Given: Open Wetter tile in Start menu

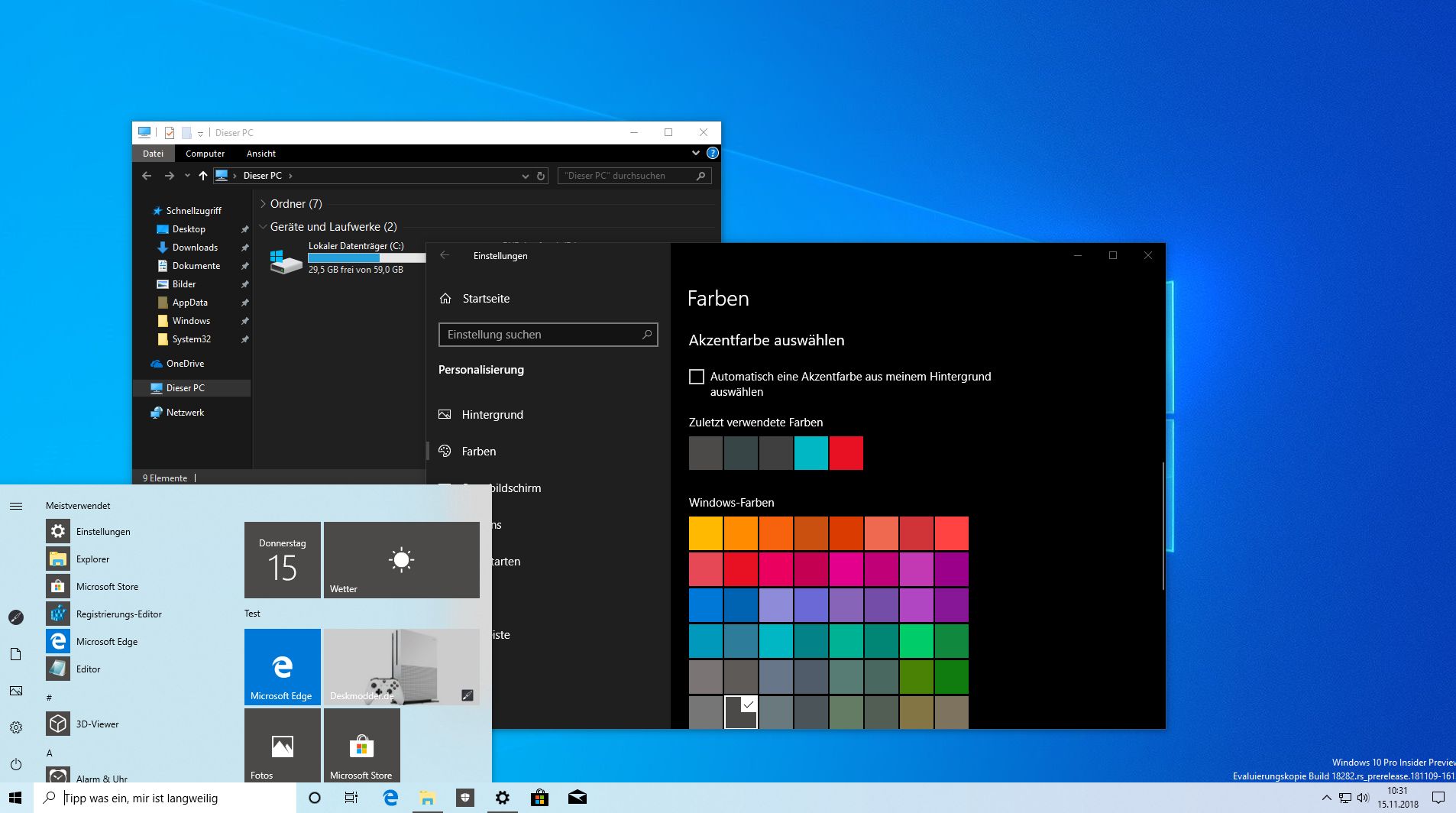Looking at the screenshot, I should 402,560.
